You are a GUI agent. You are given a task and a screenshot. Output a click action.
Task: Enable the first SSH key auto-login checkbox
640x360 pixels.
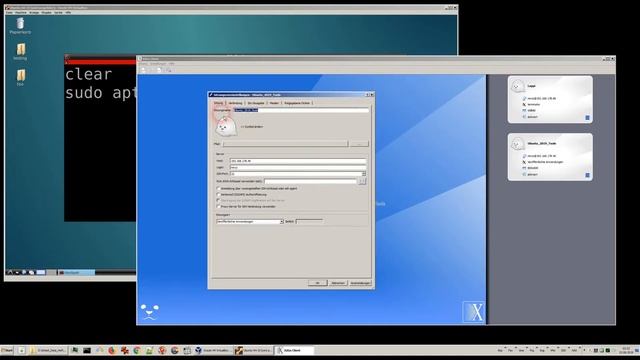pyautogui.click(x=218, y=188)
